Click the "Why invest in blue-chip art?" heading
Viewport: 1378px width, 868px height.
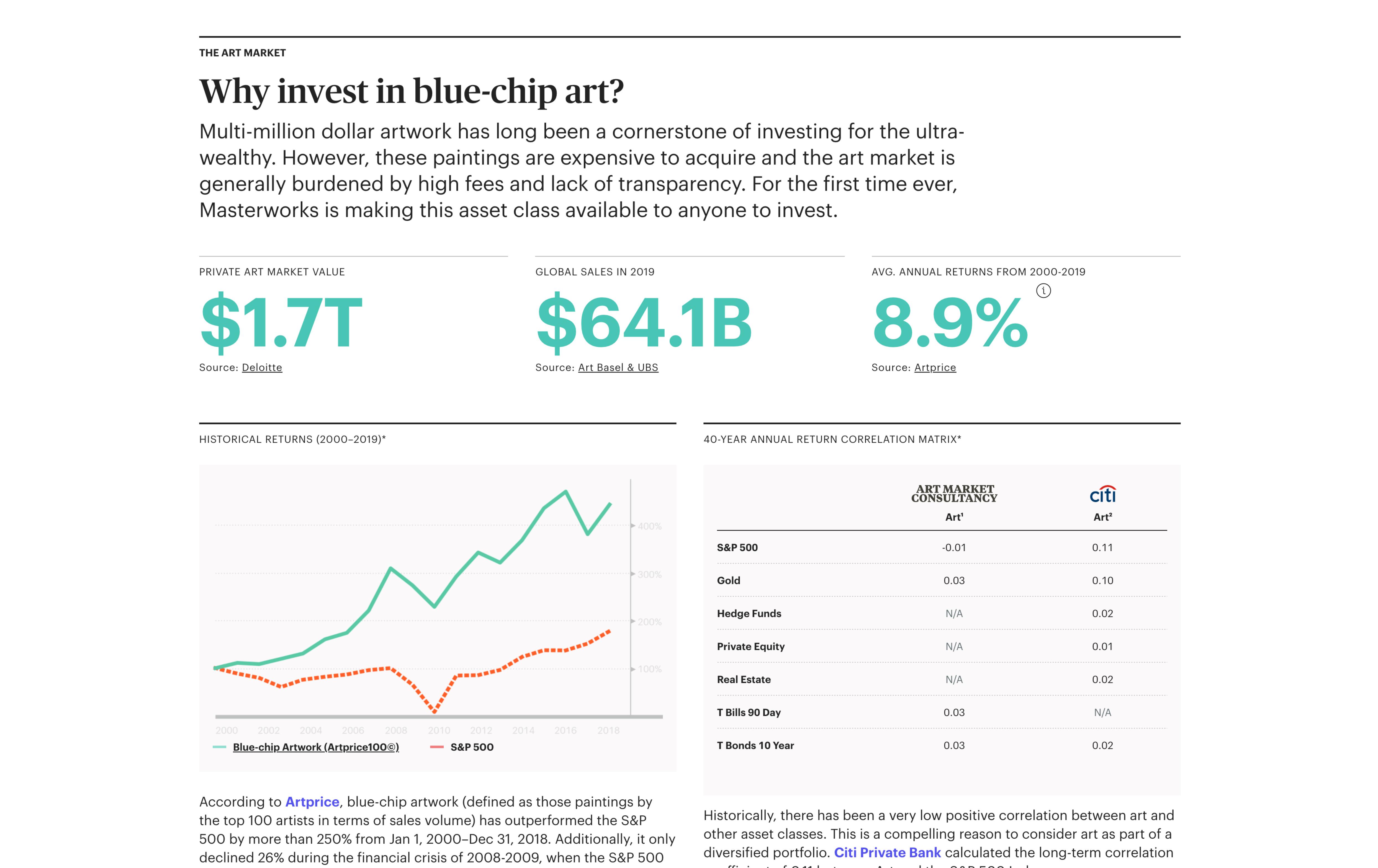point(412,92)
